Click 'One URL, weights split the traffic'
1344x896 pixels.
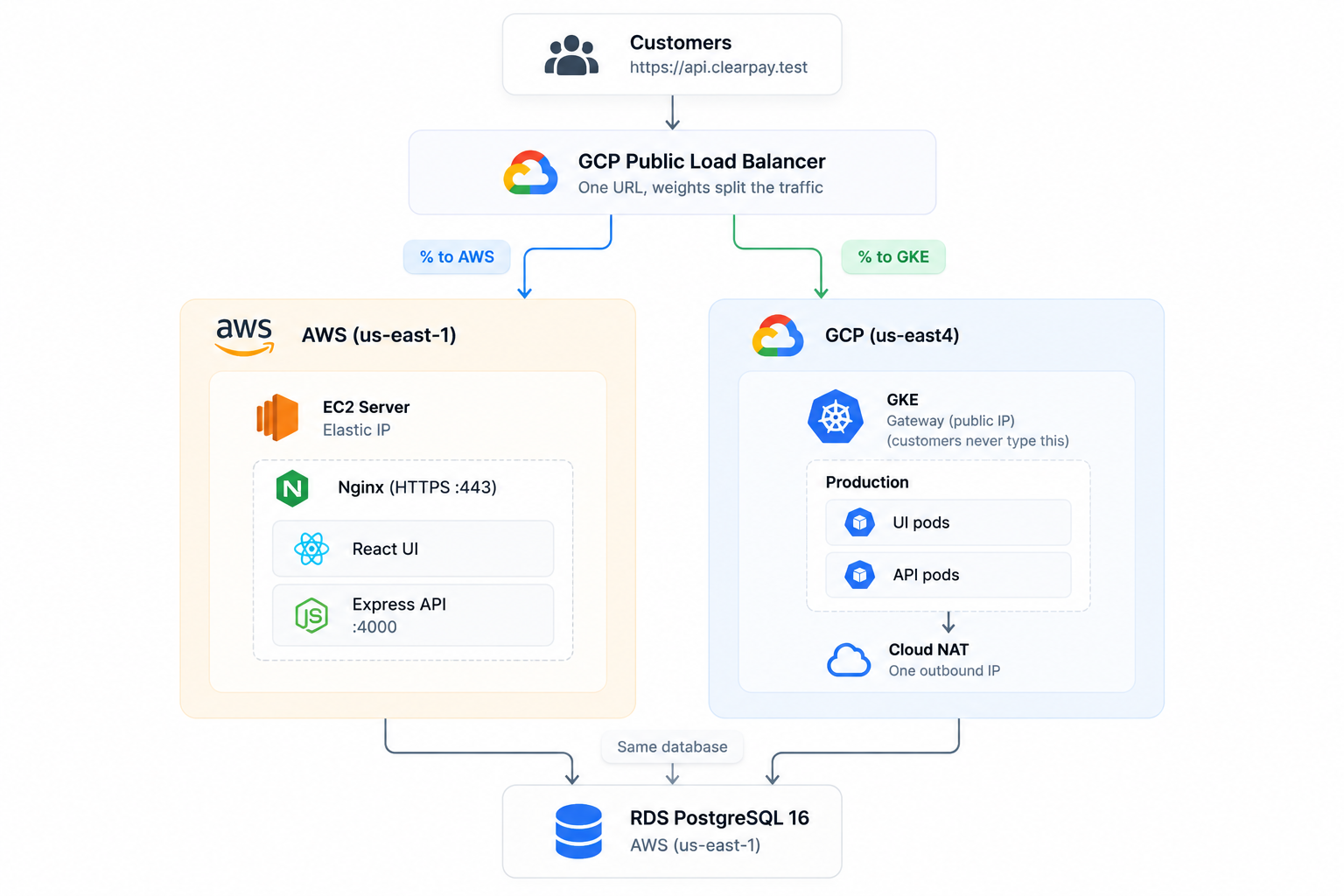[700, 187]
